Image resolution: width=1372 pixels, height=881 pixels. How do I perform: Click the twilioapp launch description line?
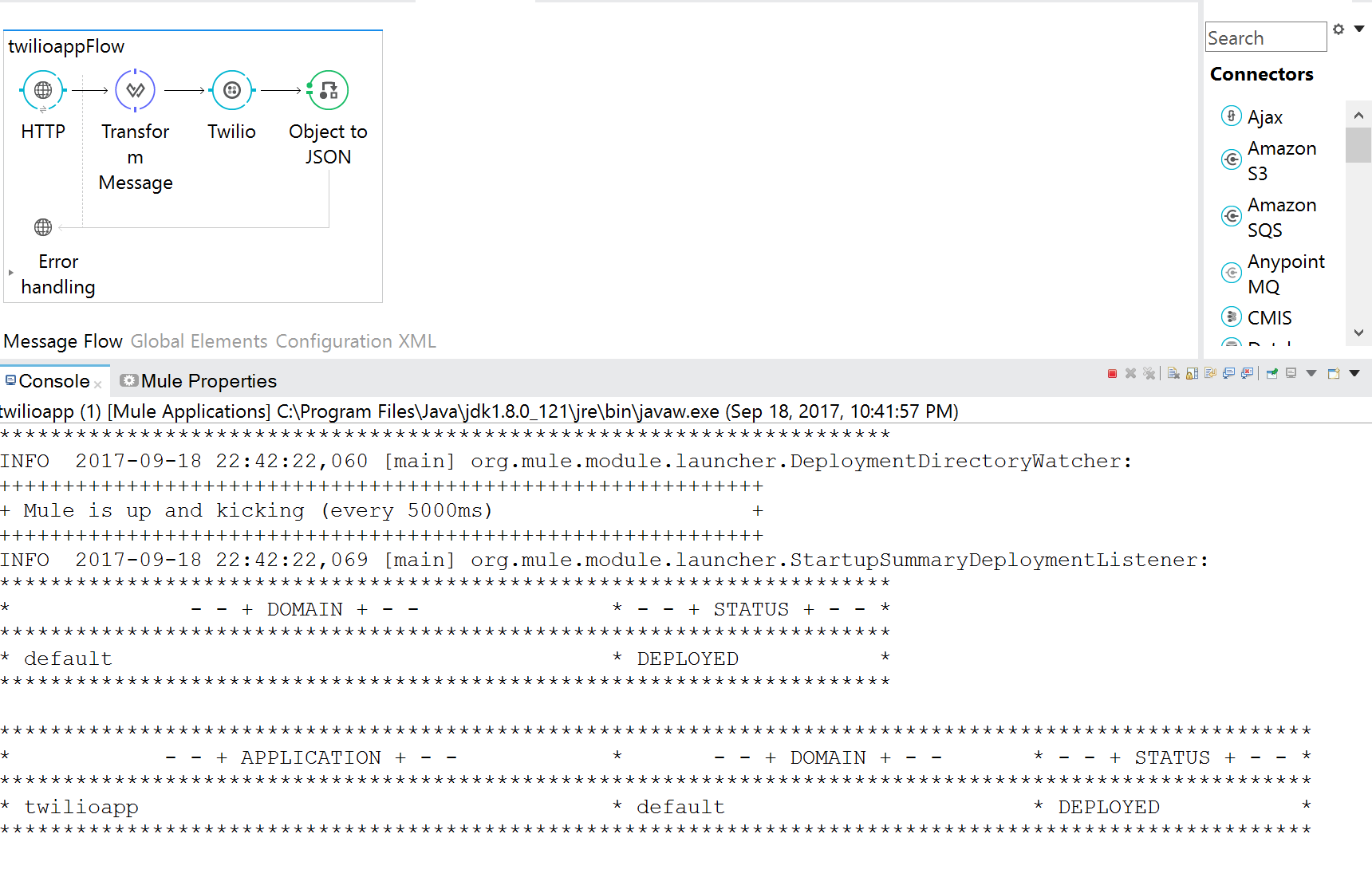pos(479,411)
